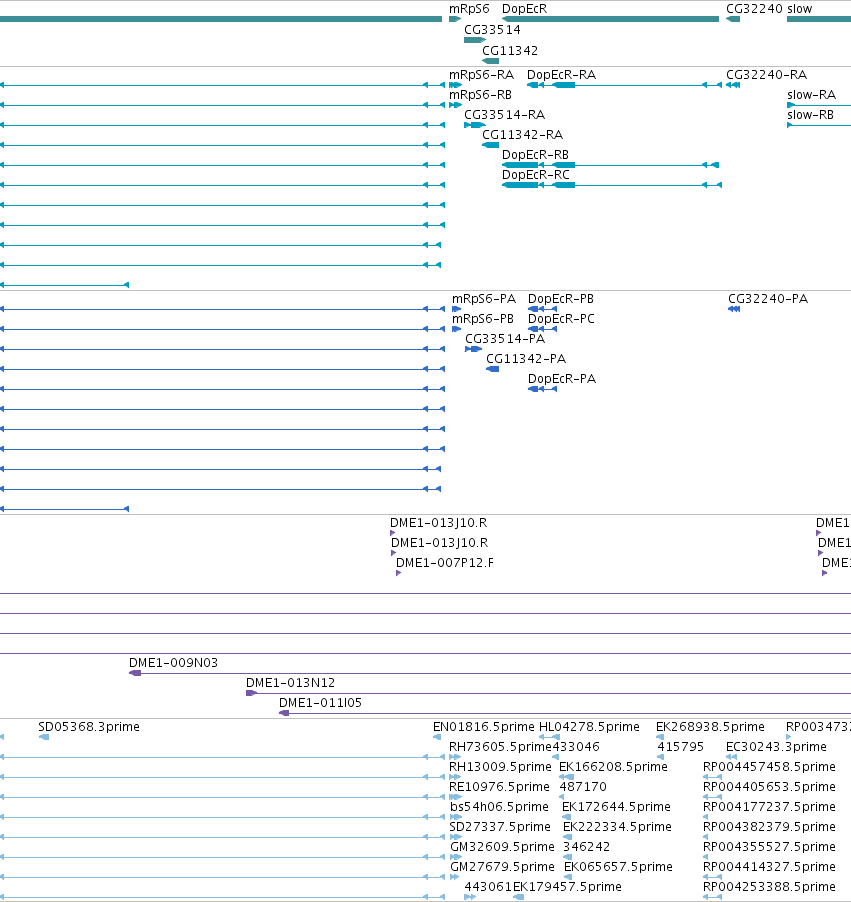Click the EK065657.5prime EST label
Viewport: 851px width, 902px height.
tap(618, 867)
